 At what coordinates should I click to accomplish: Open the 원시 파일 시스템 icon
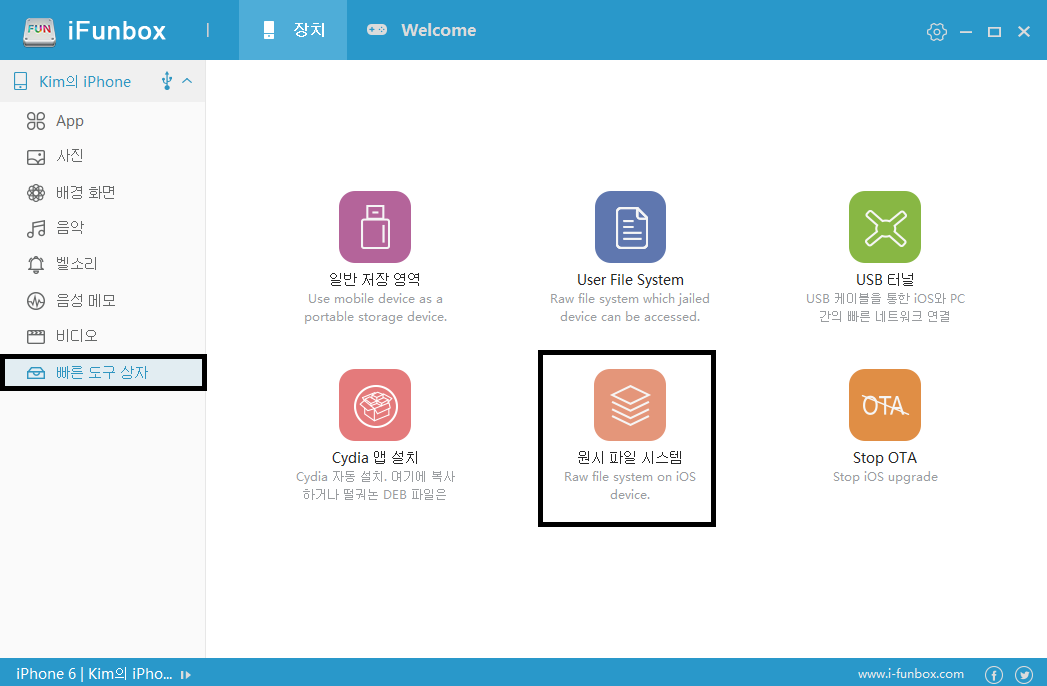[x=630, y=405]
